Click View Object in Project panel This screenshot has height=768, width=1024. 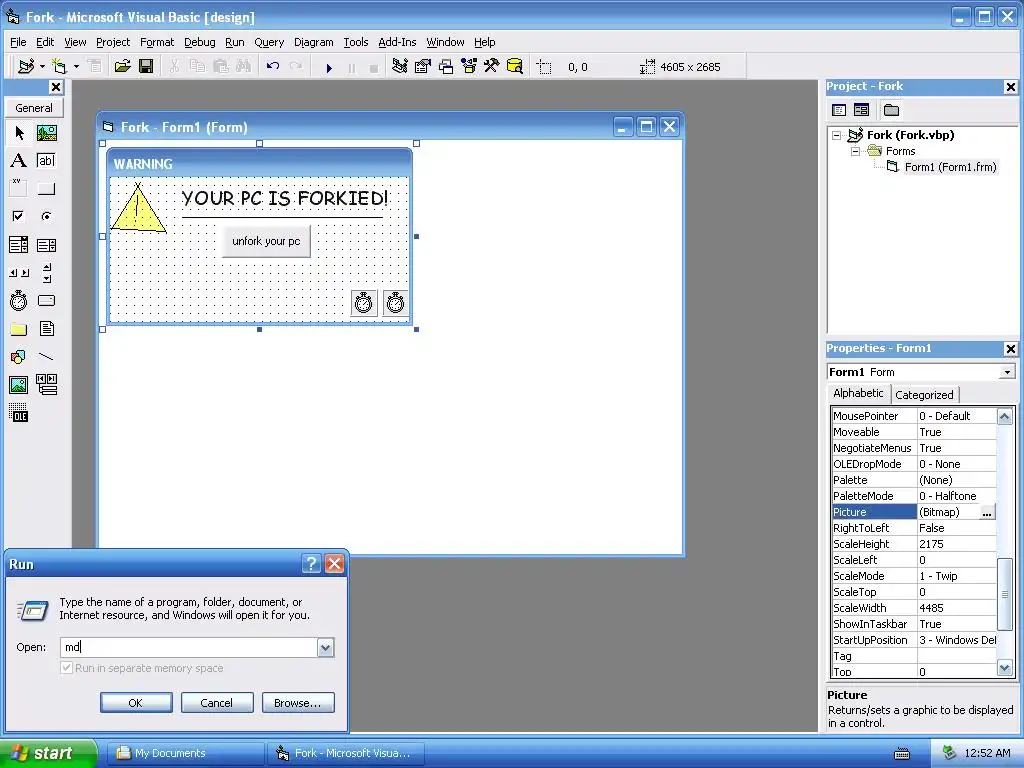click(861, 110)
